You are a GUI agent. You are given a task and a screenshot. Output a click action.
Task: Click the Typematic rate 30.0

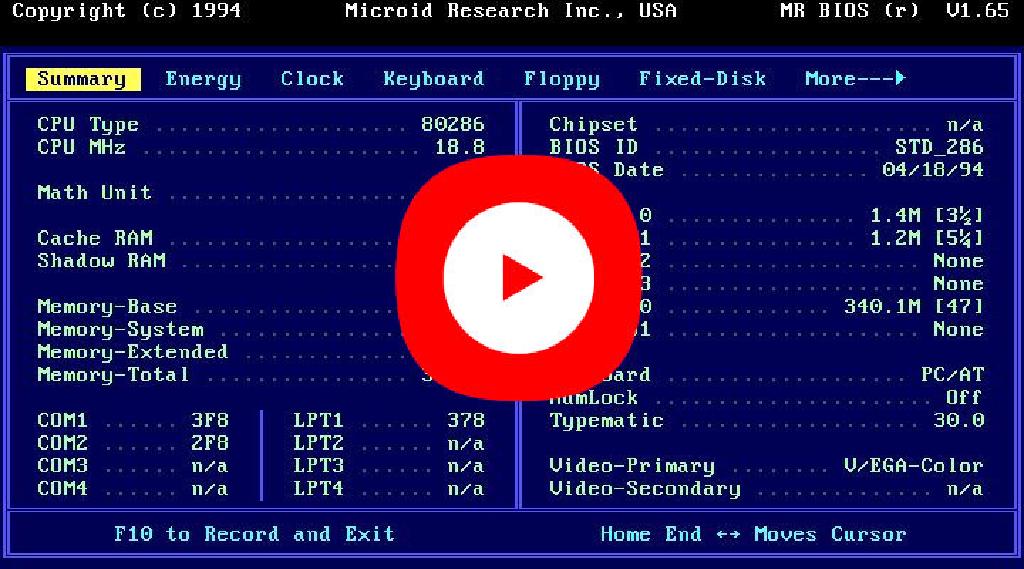[958, 420]
